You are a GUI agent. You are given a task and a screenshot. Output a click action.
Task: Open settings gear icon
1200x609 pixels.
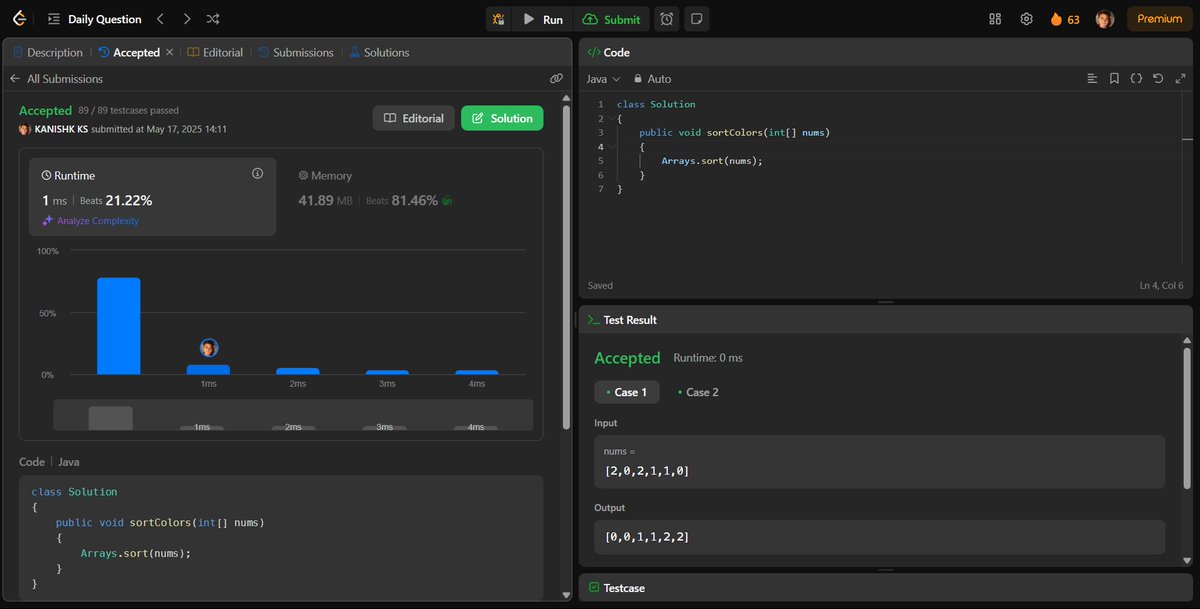click(1026, 19)
